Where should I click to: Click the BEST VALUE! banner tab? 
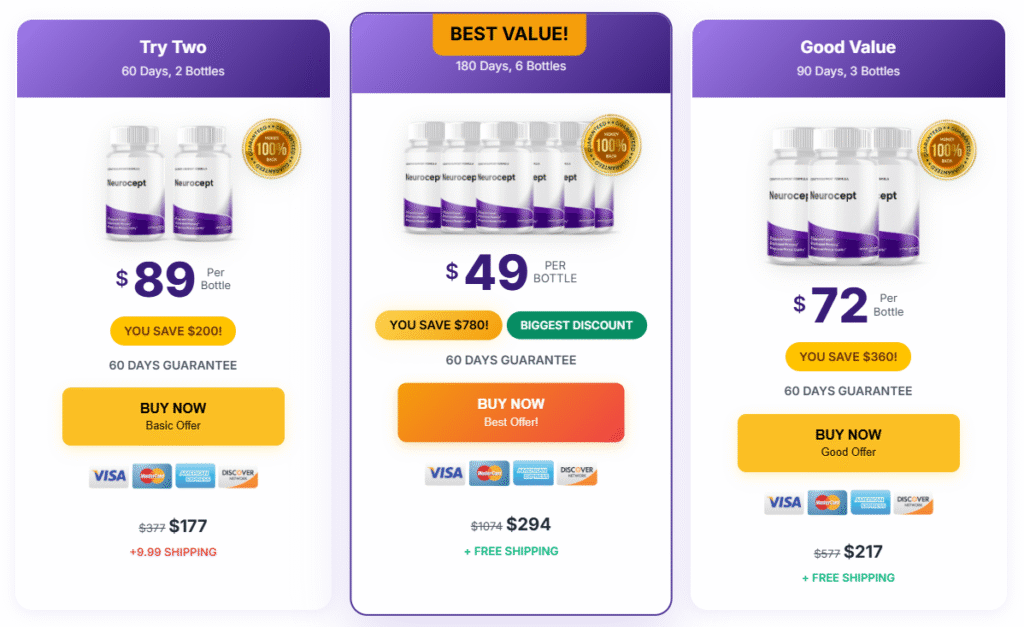(x=509, y=34)
